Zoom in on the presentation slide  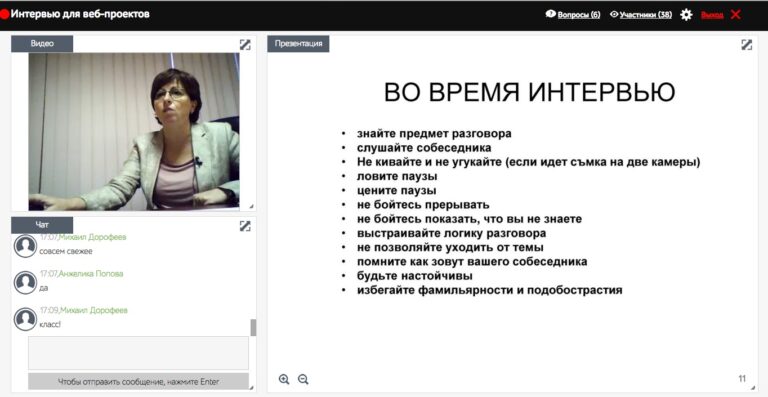coord(284,379)
